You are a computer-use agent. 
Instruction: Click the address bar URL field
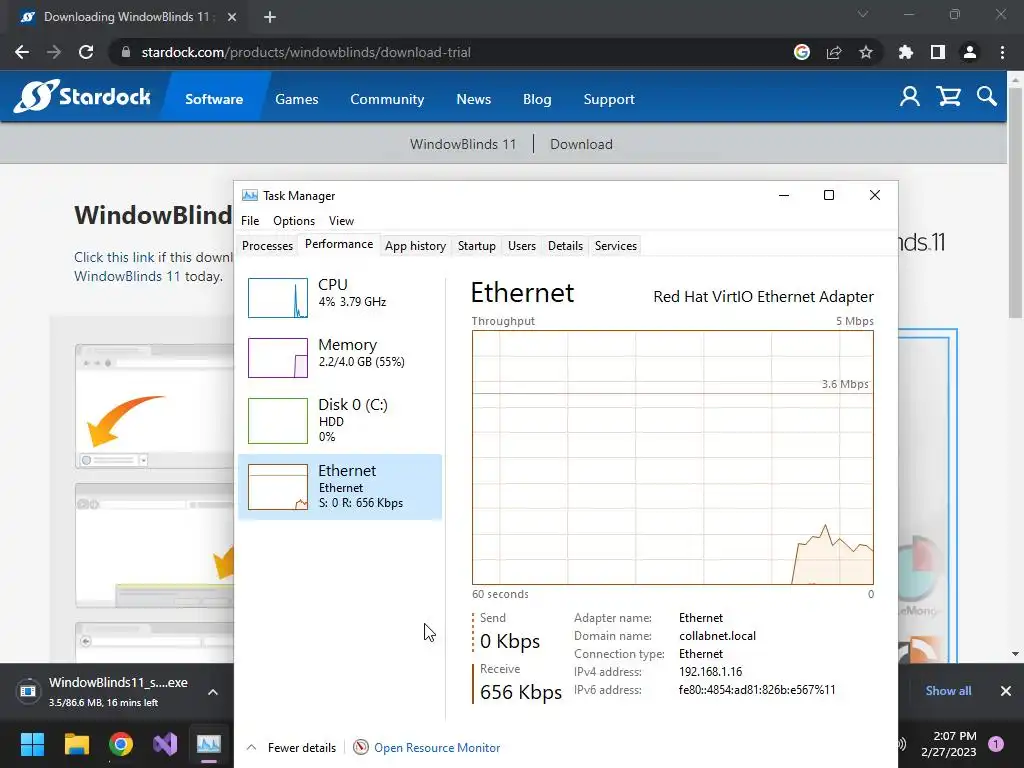coord(451,52)
